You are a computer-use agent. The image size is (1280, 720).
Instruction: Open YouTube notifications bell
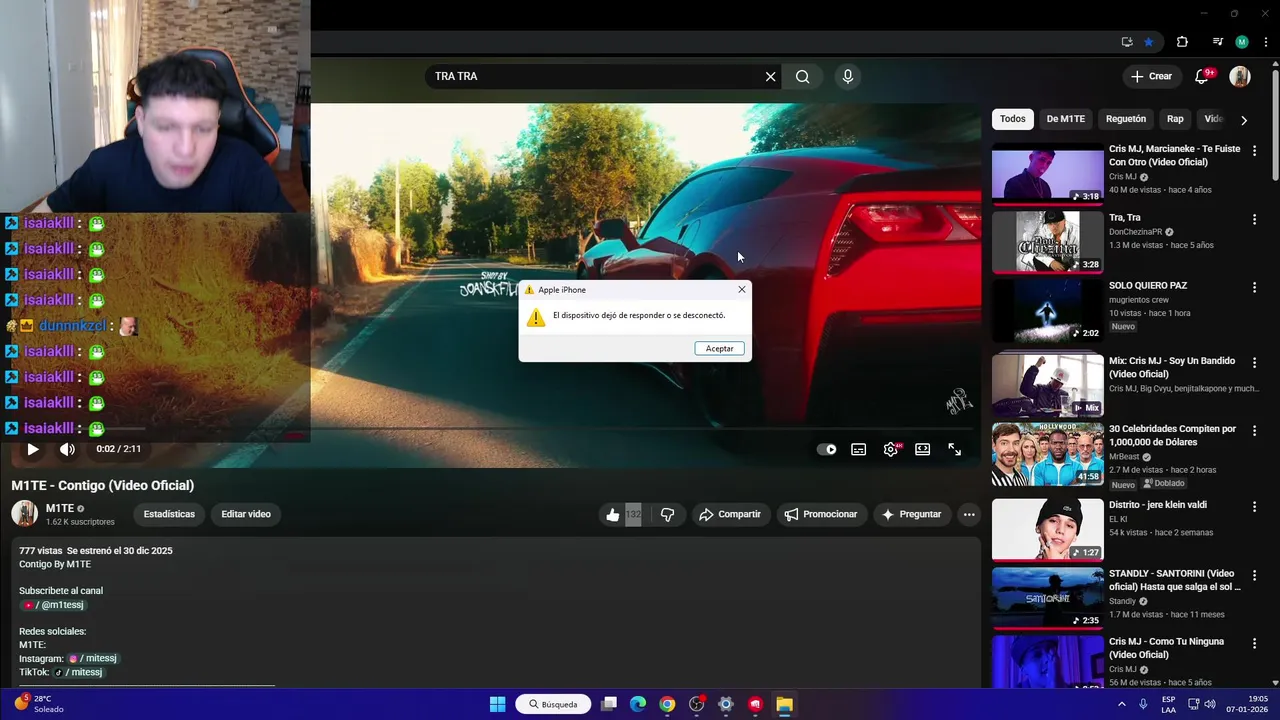point(1203,76)
